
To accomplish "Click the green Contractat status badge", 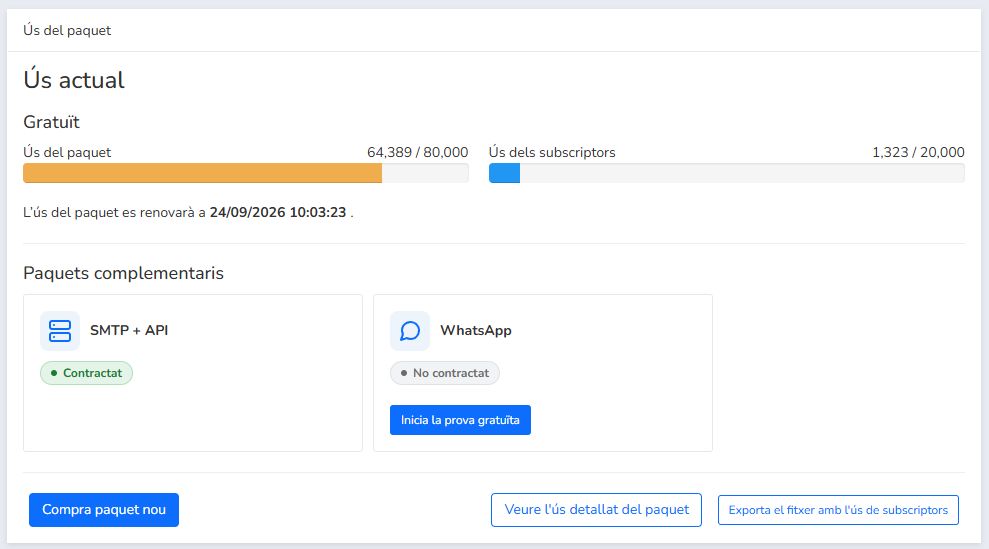I will point(86,373).
